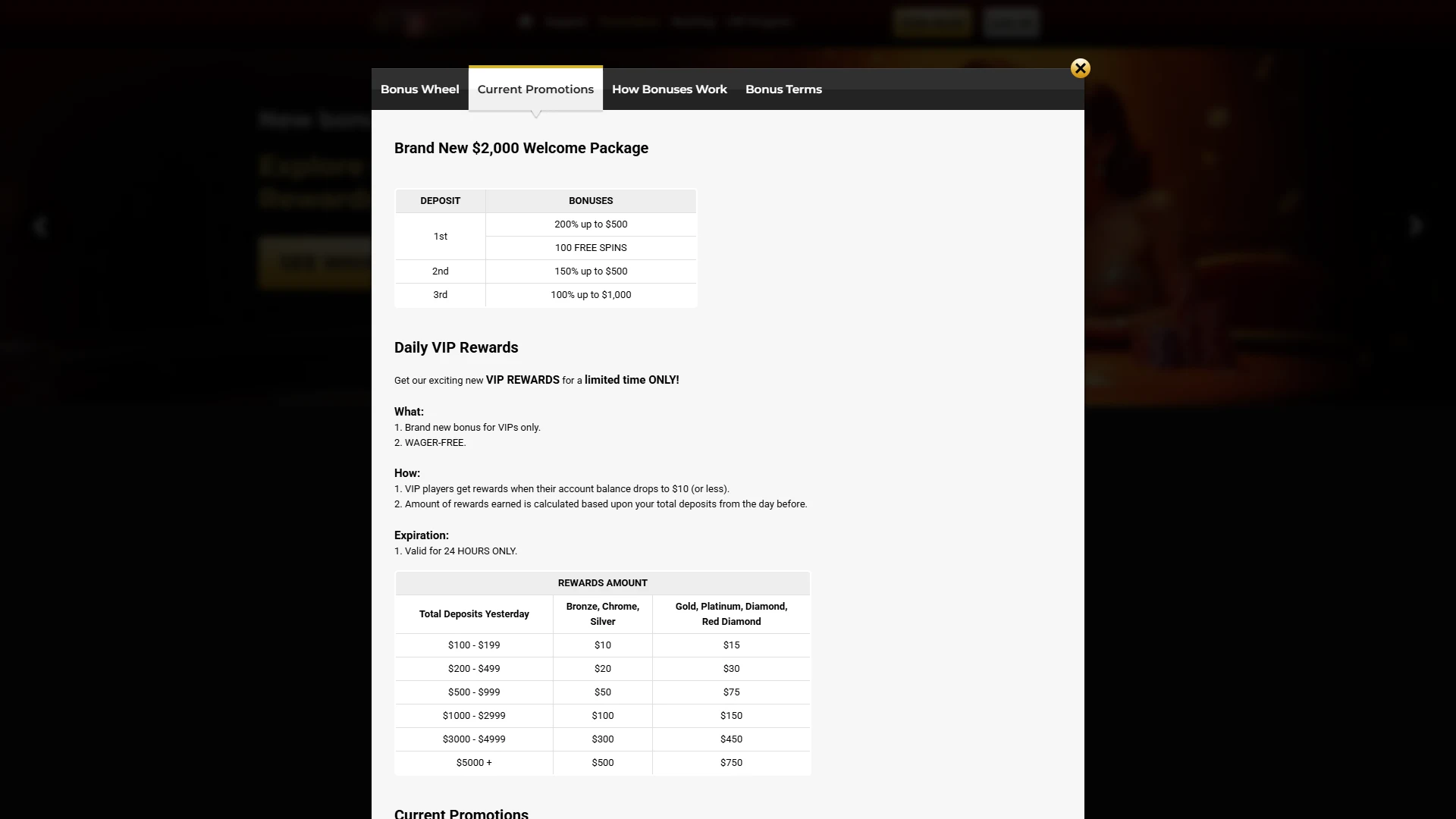Select the $5000 + deposit range cell
Viewport: 1456px width, 819px height.
coord(474,763)
